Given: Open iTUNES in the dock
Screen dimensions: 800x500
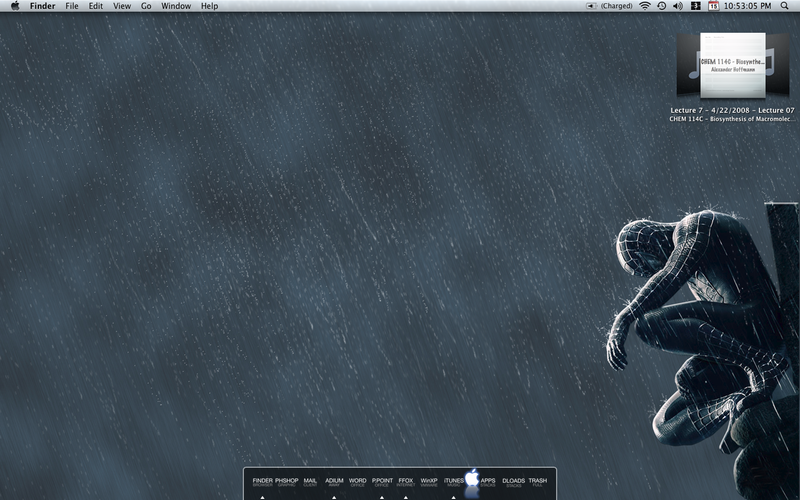Looking at the screenshot, I should coord(454,483).
